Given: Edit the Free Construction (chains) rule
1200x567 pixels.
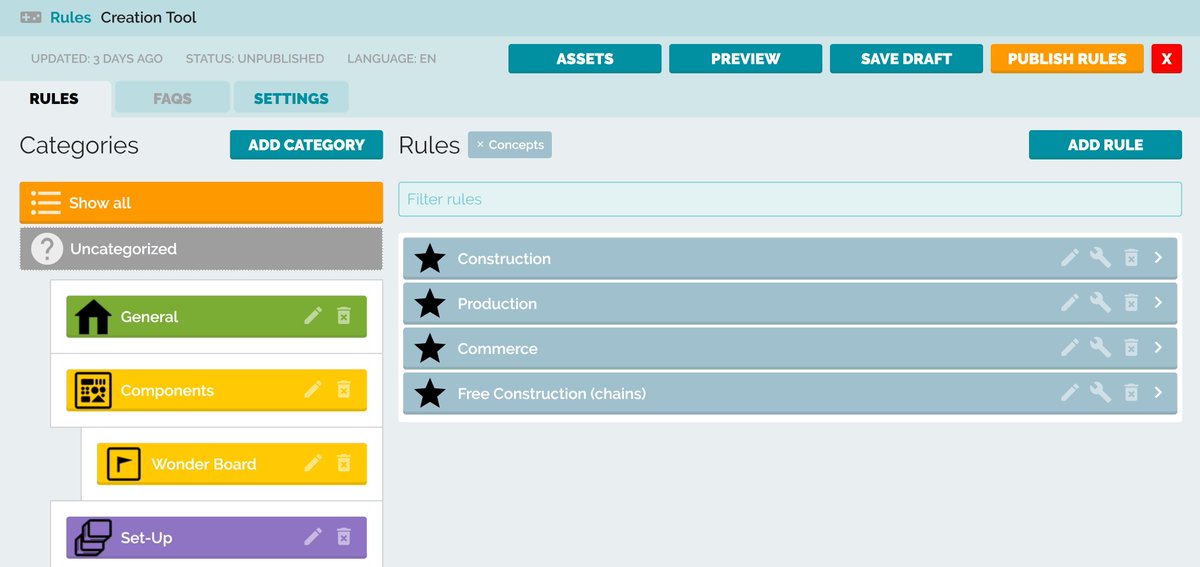Looking at the screenshot, I should pyautogui.click(x=1070, y=393).
